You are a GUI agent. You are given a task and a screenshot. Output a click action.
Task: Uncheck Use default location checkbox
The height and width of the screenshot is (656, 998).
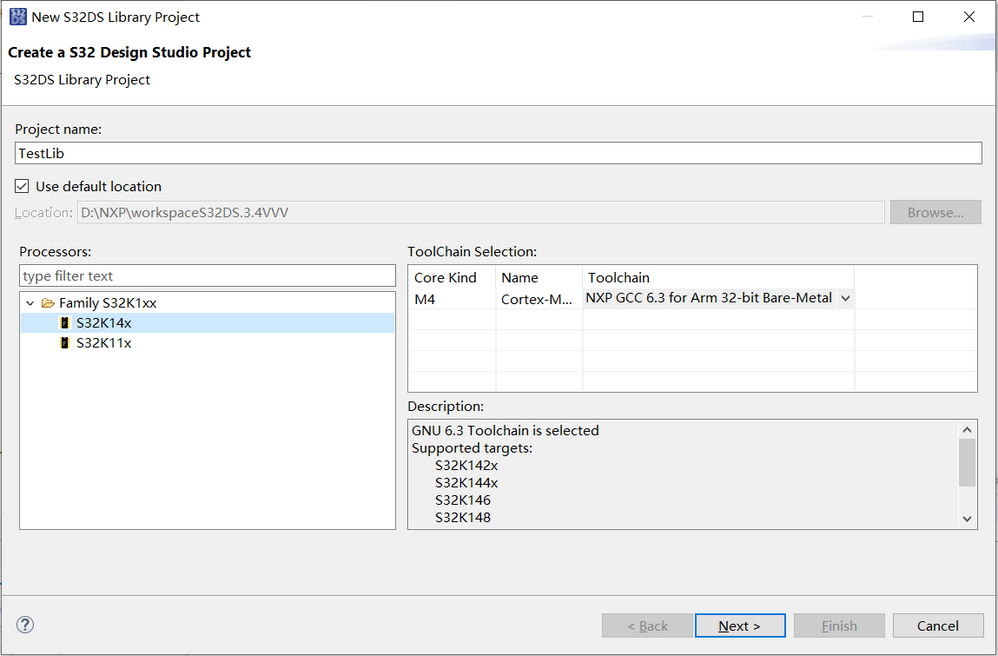click(x=23, y=187)
